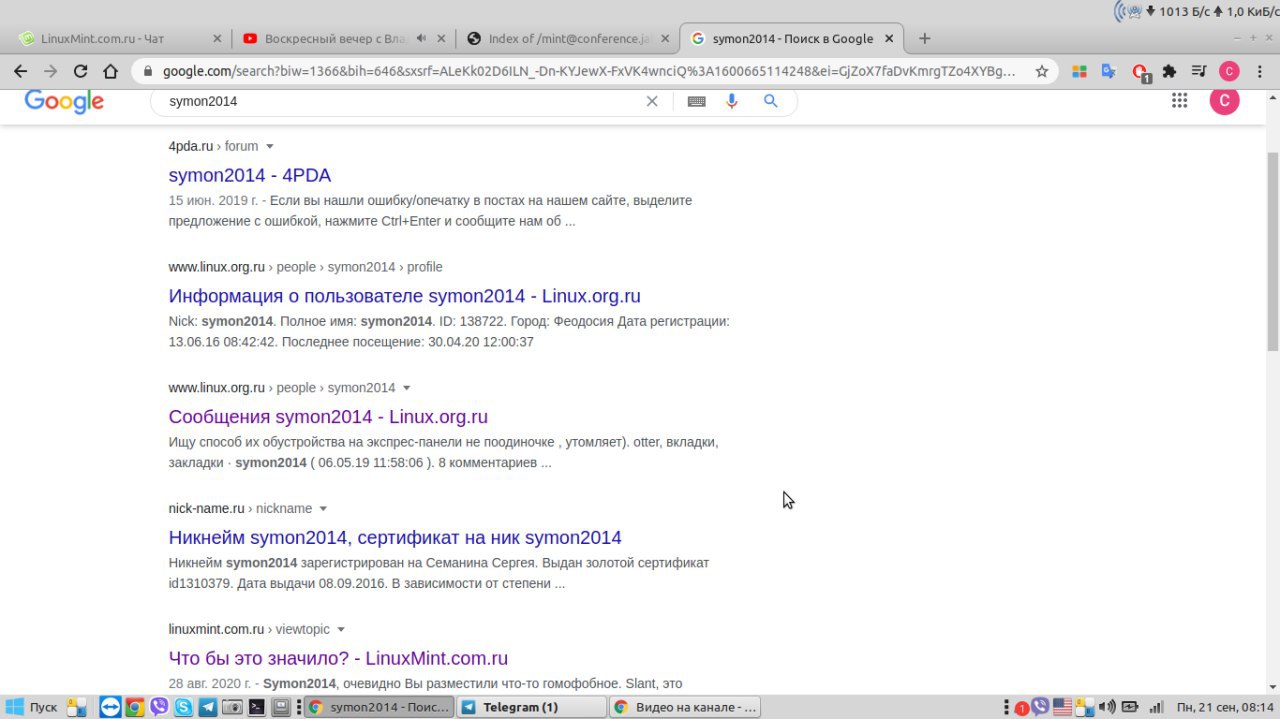Open the symon2014 - 4PDA result
This screenshot has width=1280, height=719.
(250, 175)
